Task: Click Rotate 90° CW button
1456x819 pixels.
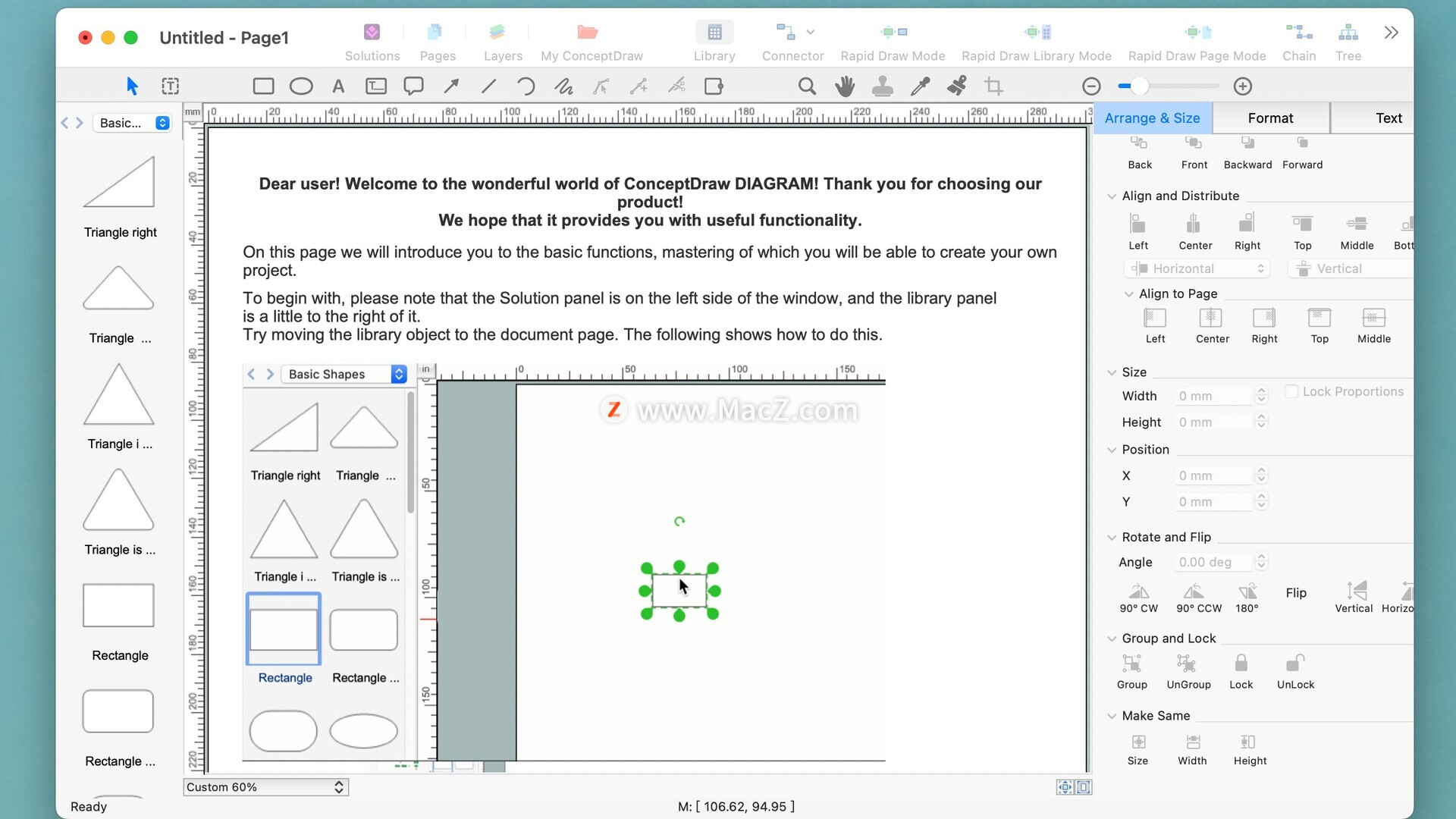Action: pyautogui.click(x=1138, y=598)
